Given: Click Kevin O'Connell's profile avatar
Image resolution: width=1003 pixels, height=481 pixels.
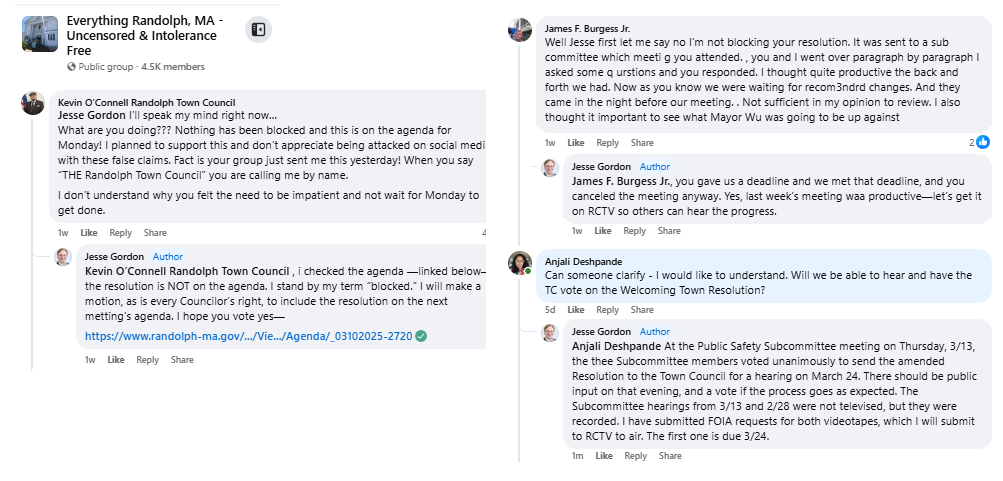Looking at the screenshot, I should [x=33, y=103].
